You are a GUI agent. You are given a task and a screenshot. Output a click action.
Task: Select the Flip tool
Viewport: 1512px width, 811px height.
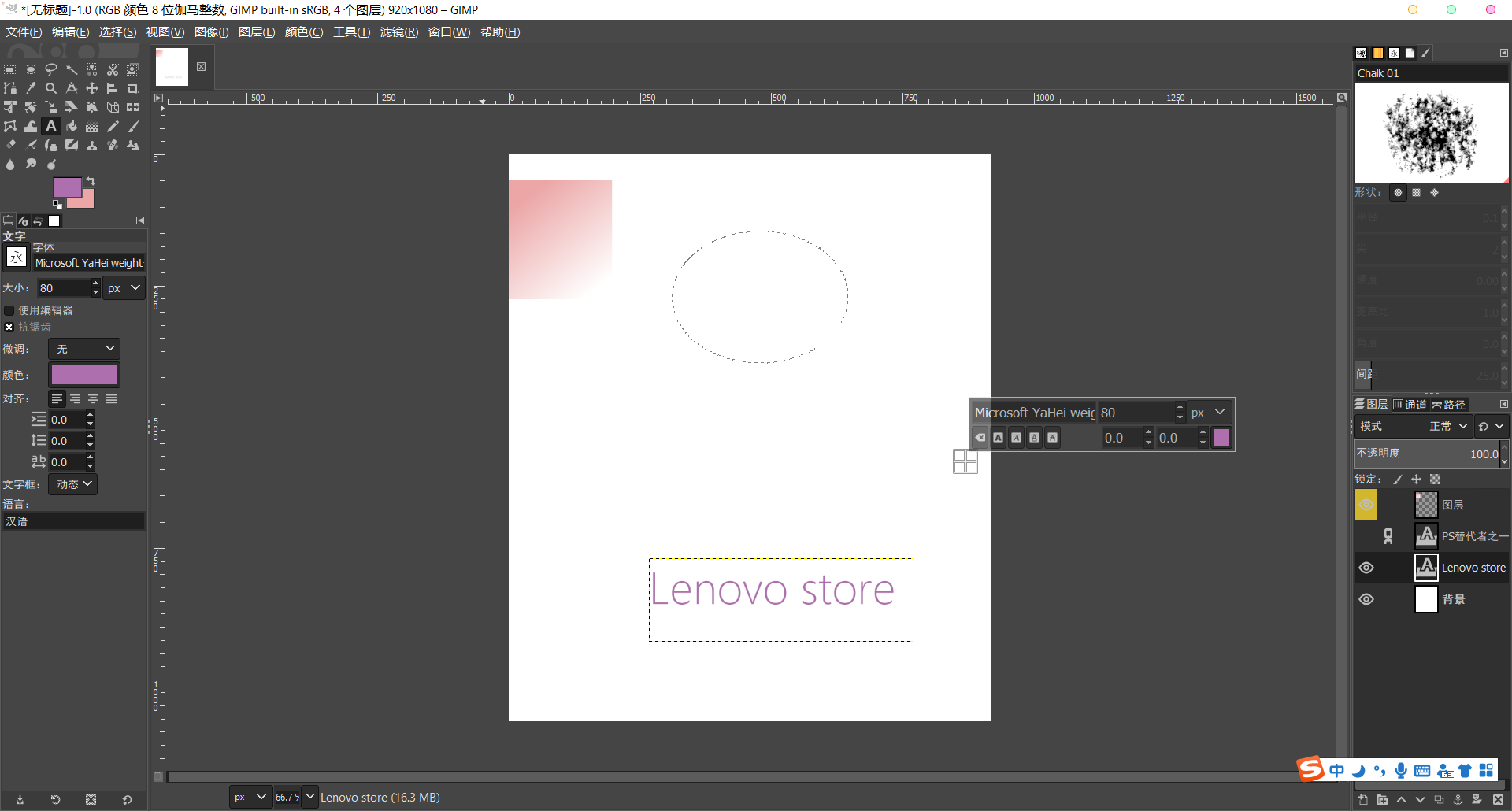[133, 106]
